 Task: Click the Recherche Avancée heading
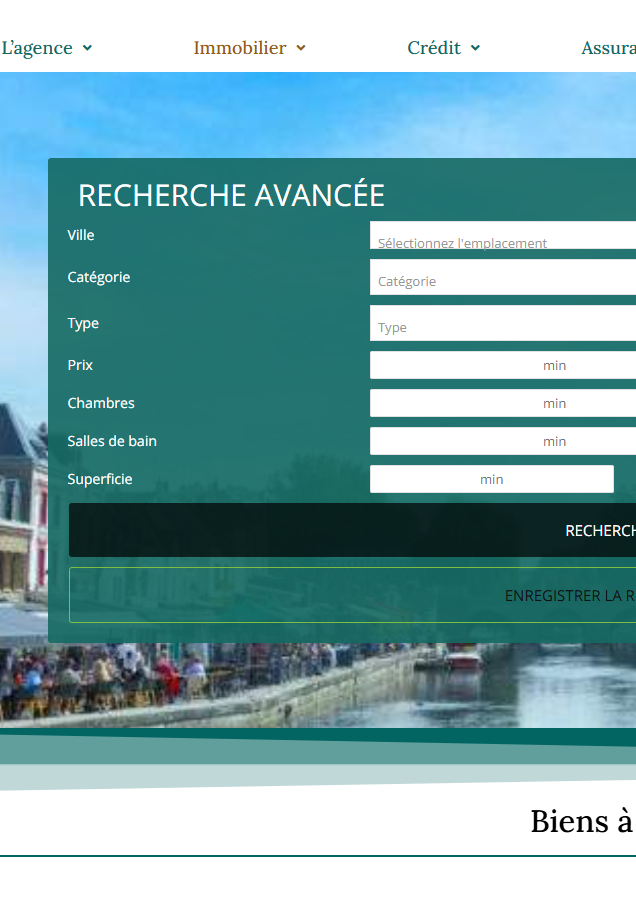pos(231,195)
